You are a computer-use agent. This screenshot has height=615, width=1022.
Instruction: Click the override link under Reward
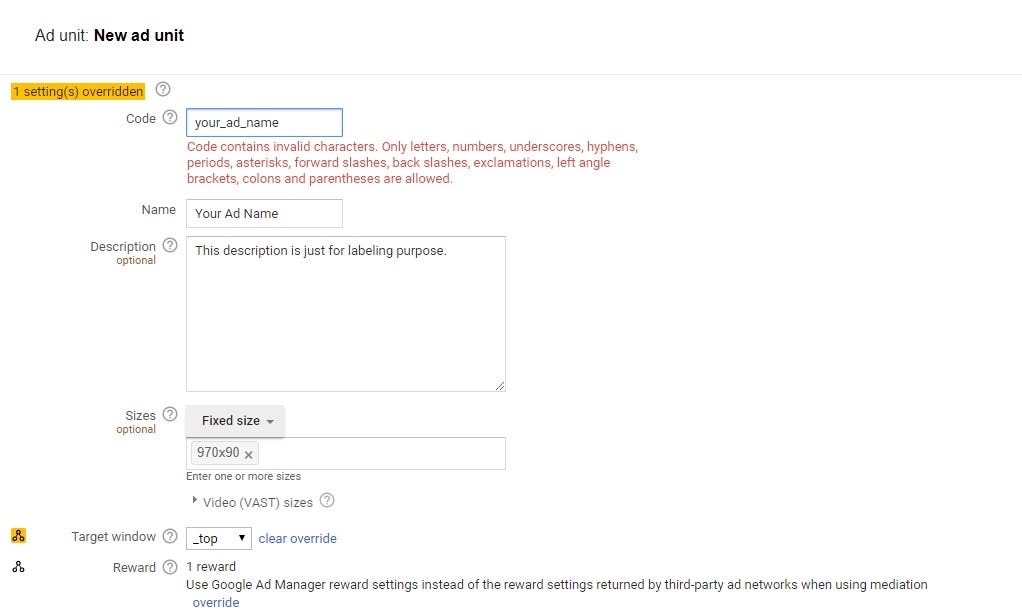[x=216, y=602]
